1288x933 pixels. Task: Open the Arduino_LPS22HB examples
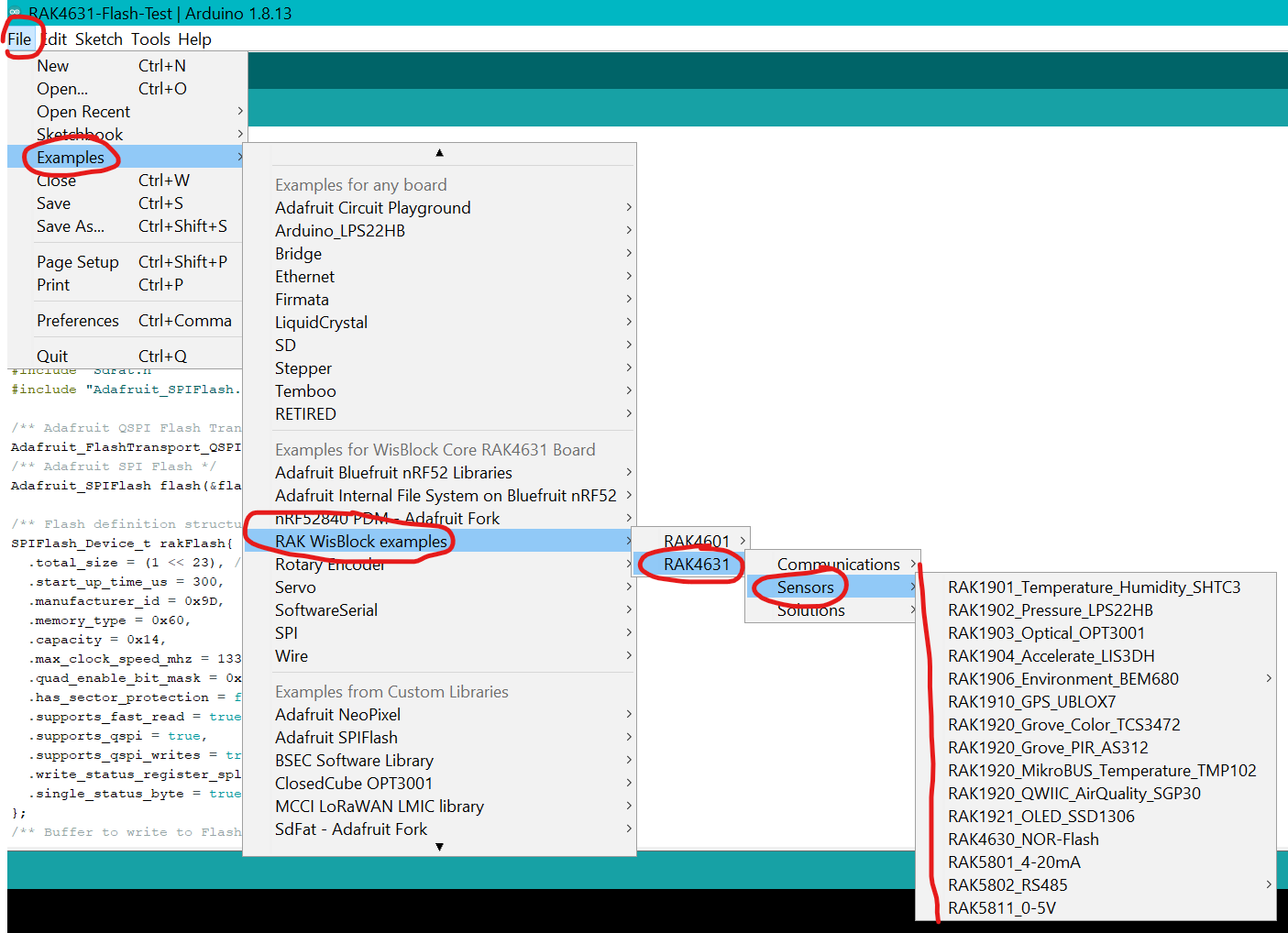pyautogui.click(x=440, y=231)
